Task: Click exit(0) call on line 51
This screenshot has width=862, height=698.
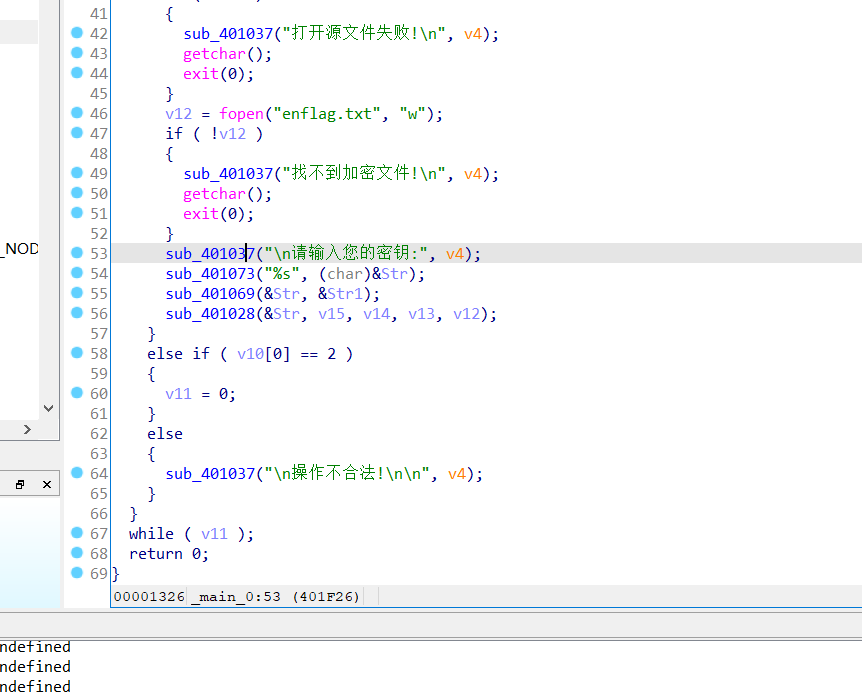Action: pos(218,214)
